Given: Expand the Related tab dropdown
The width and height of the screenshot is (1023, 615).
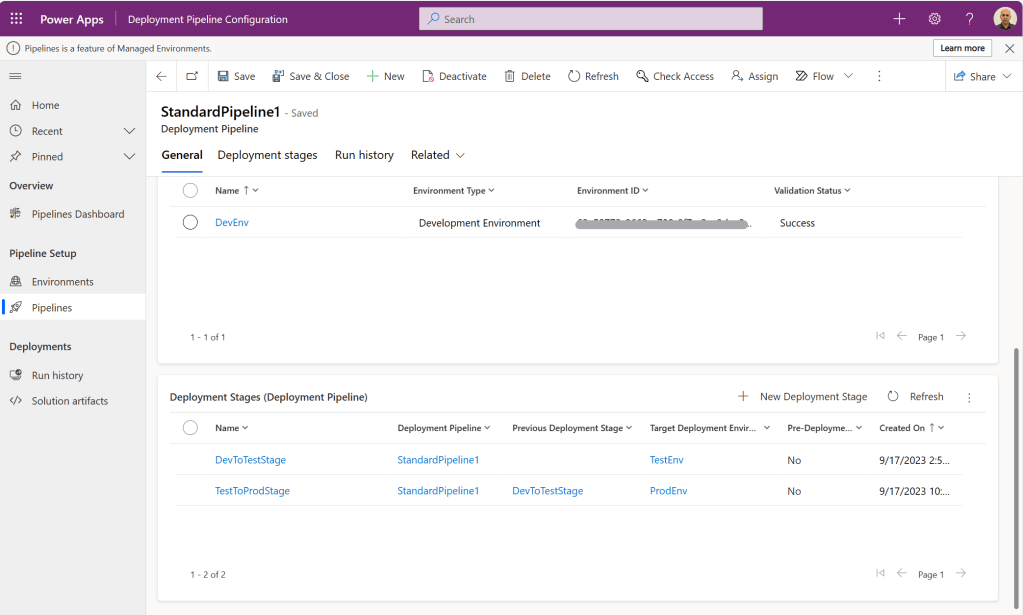Looking at the screenshot, I should coord(460,155).
